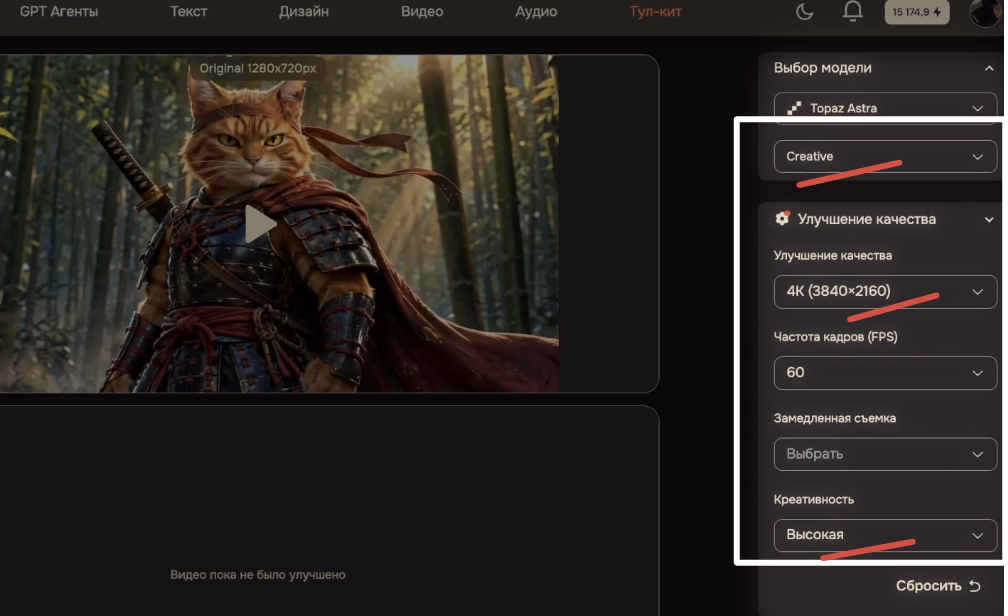
Task: Open the Замедленная съемка Выбрать dropdown
Action: (885, 454)
